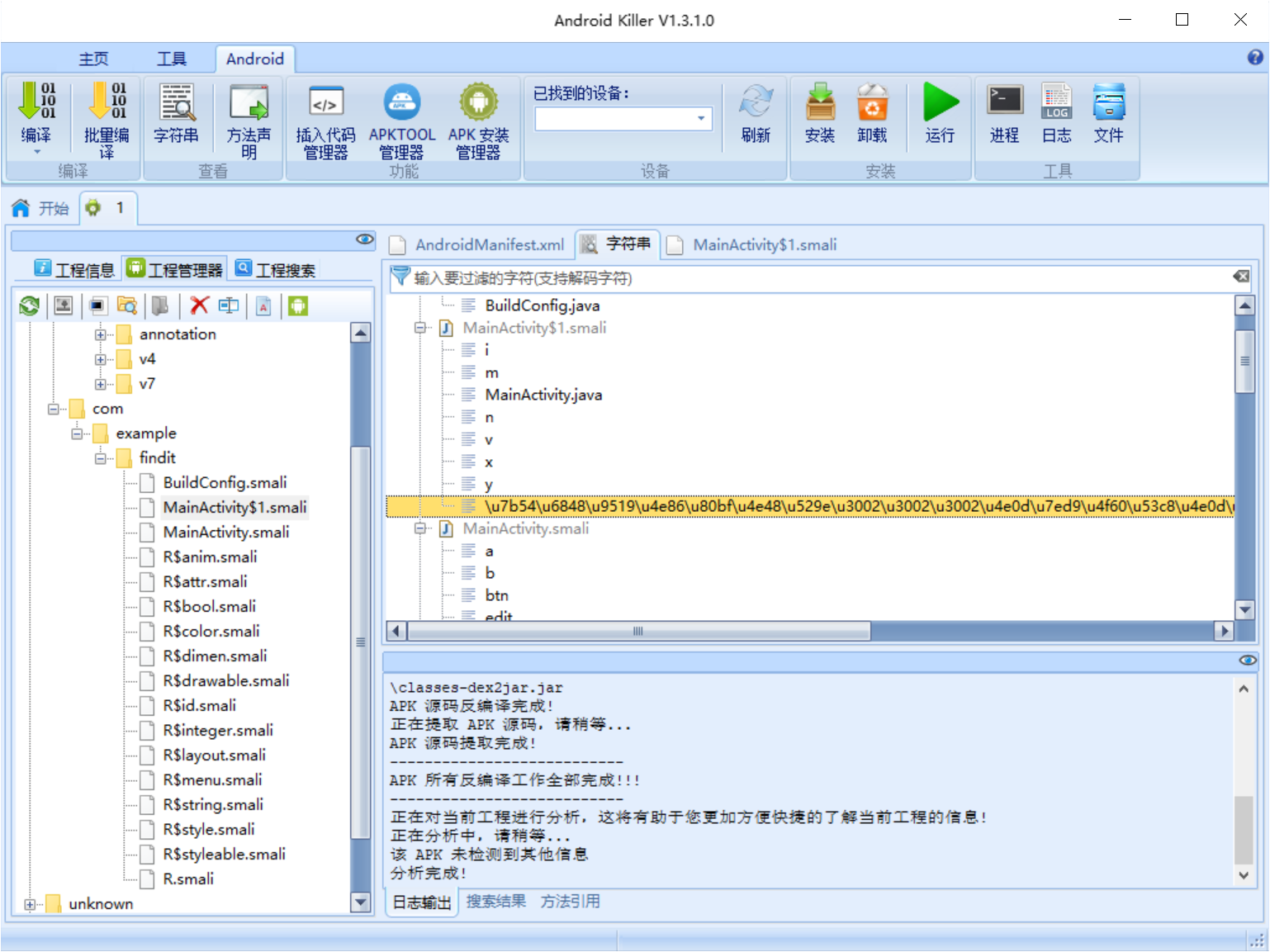Click down arrow of string list vertical scrollbar
This screenshot has width=1270, height=952.
tap(1244, 609)
